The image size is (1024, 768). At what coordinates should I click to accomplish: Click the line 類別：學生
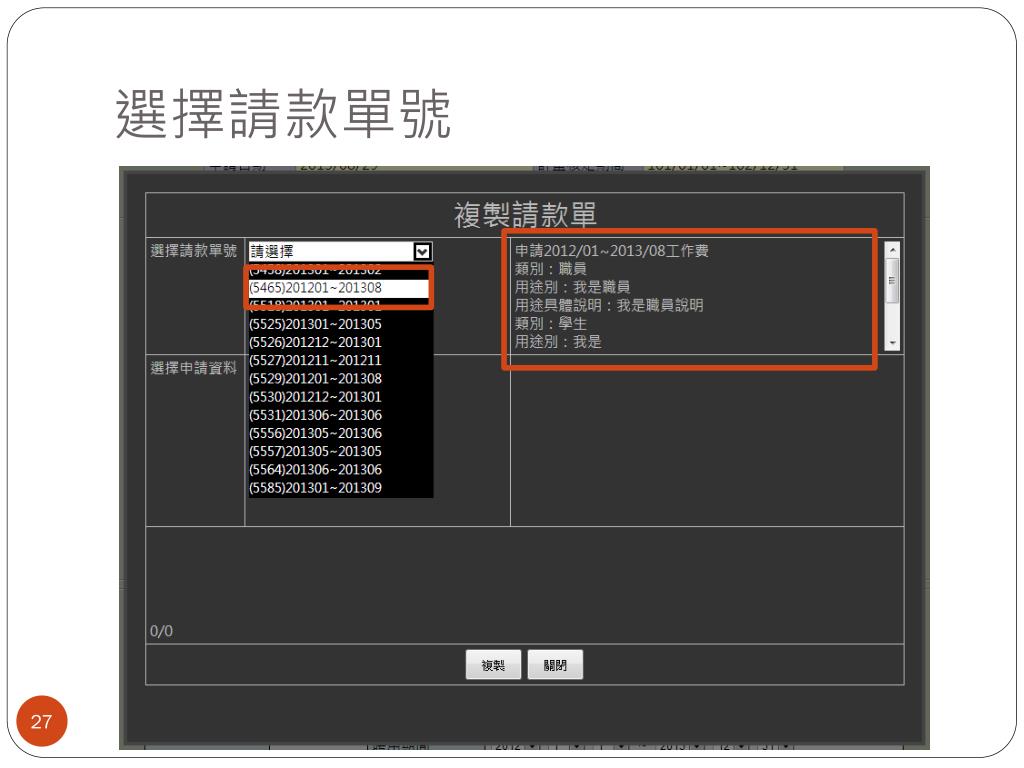551,324
